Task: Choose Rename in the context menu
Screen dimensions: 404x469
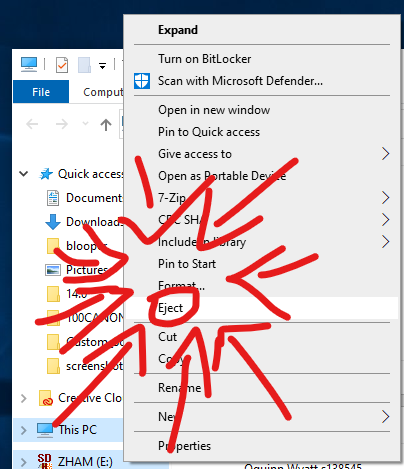Action: (179, 388)
